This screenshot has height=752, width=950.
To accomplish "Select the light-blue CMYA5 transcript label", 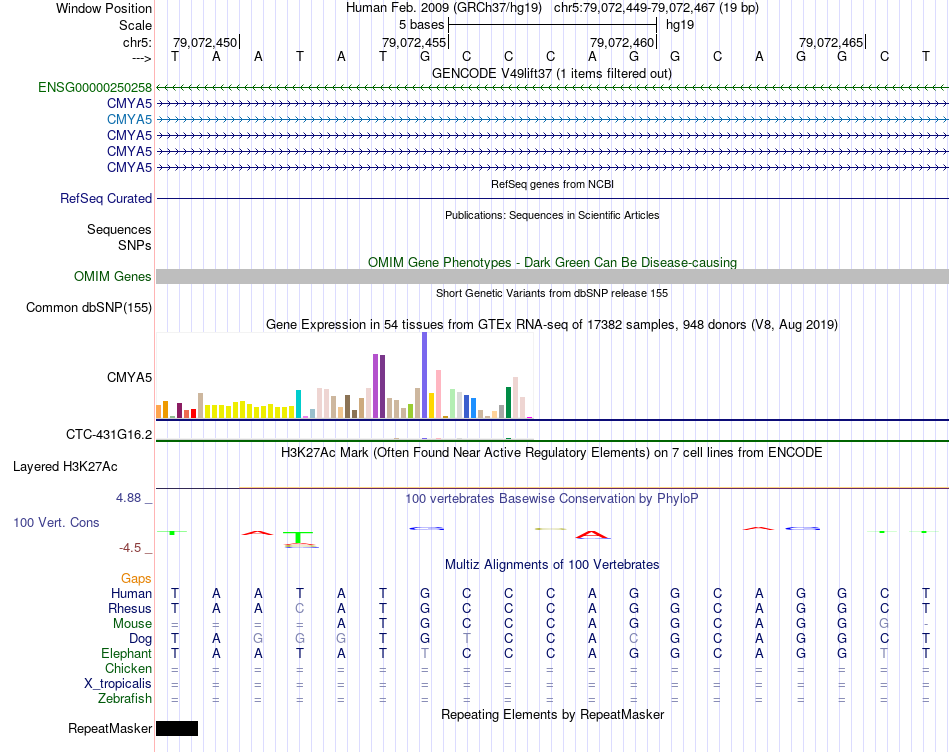I will click(x=129, y=119).
